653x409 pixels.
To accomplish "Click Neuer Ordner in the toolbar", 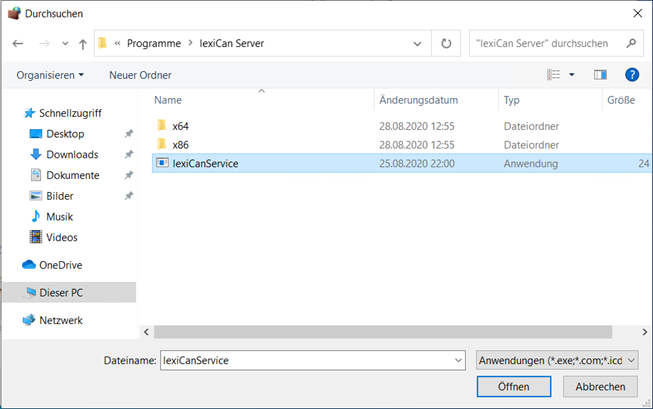I will click(x=140, y=75).
